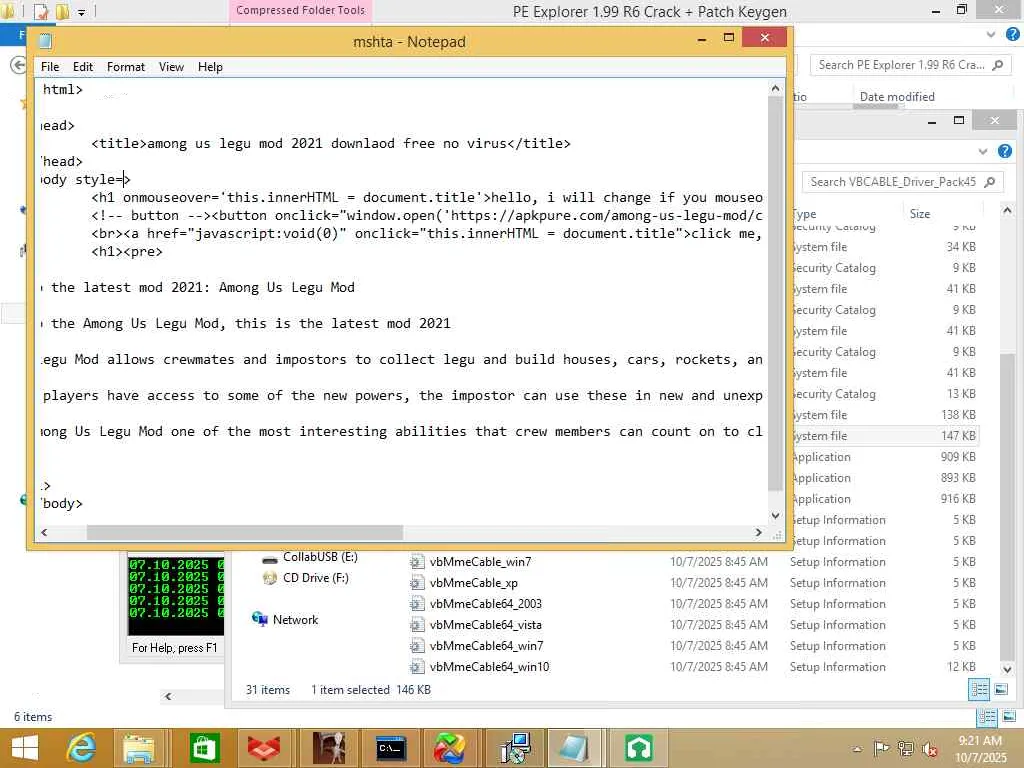Open File Explorer from taskbar
This screenshot has width=1024, height=768.
pyautogui.click(x=138, y=748)
